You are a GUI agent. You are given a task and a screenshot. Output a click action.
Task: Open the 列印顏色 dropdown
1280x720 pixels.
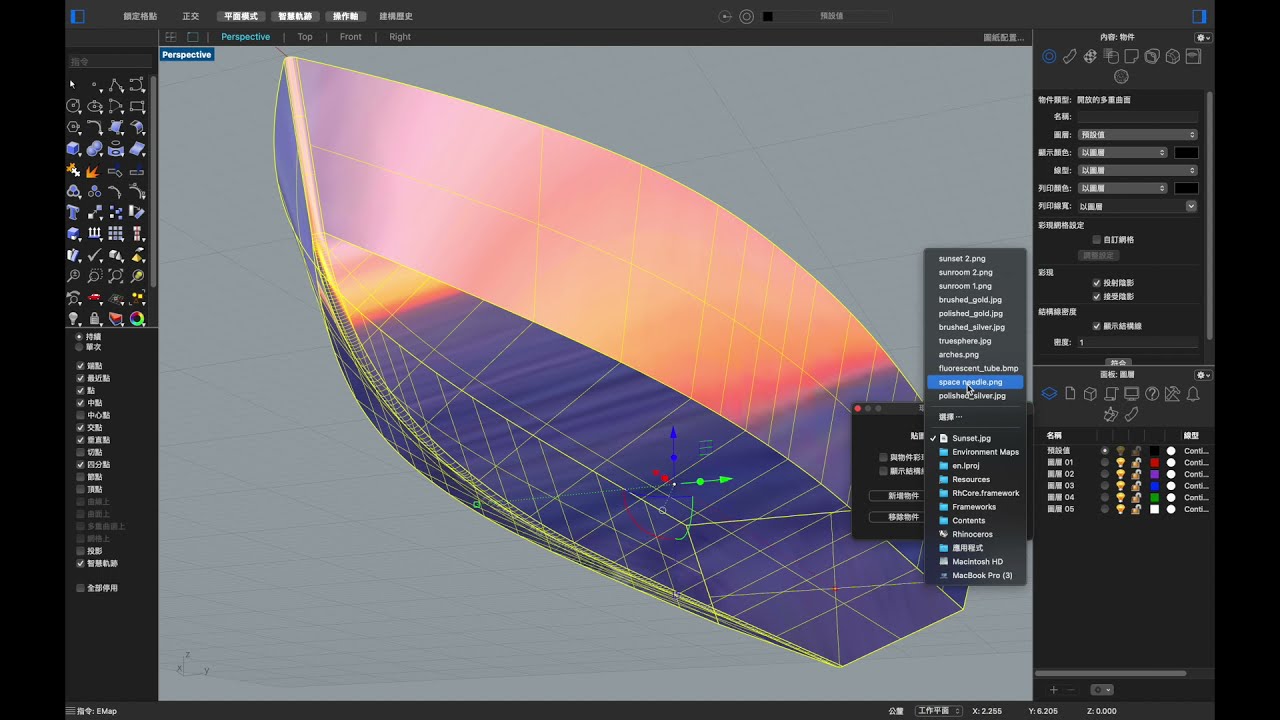(1122, 188)
